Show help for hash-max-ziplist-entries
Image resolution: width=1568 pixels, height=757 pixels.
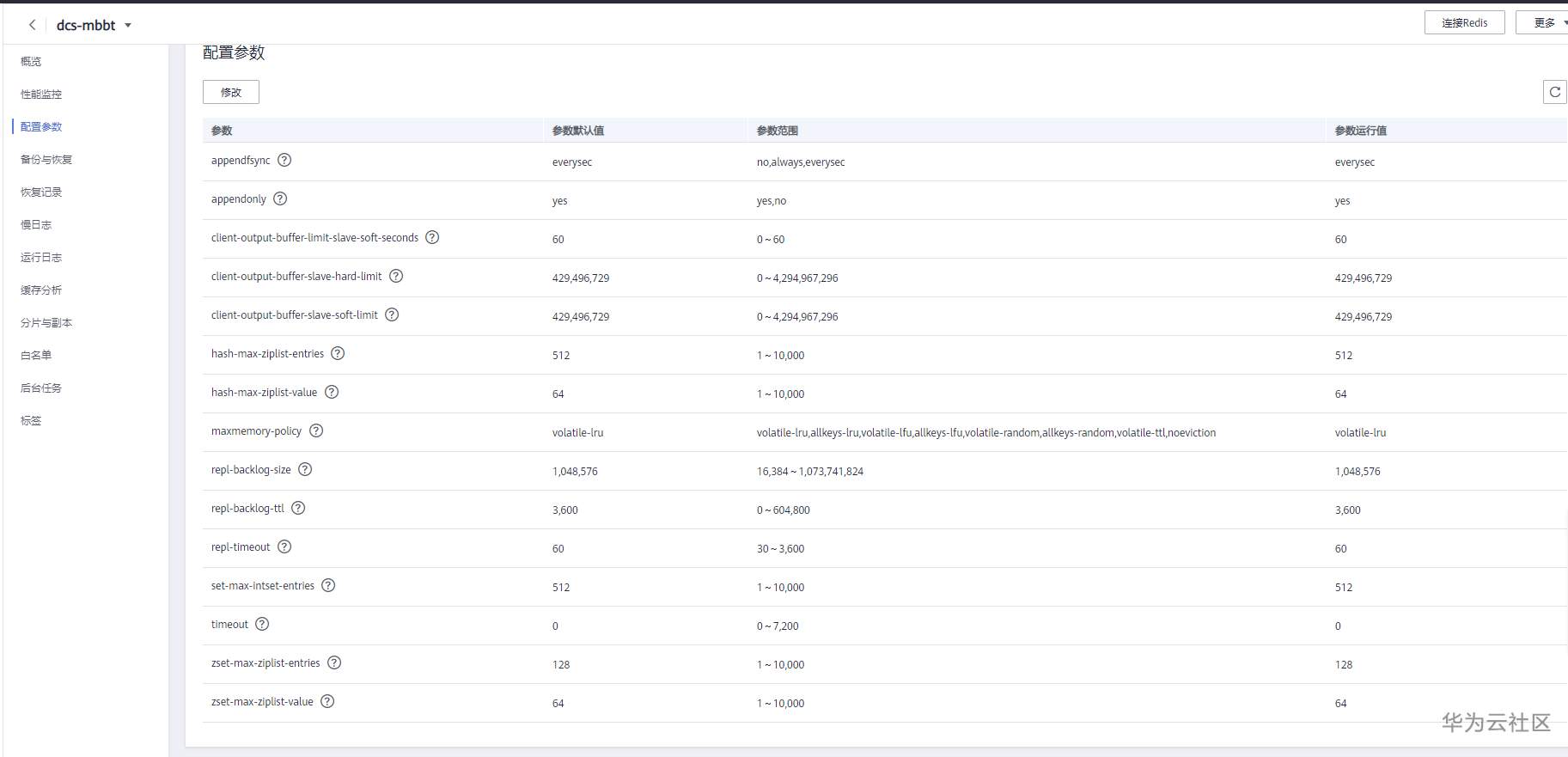[338, 353]
